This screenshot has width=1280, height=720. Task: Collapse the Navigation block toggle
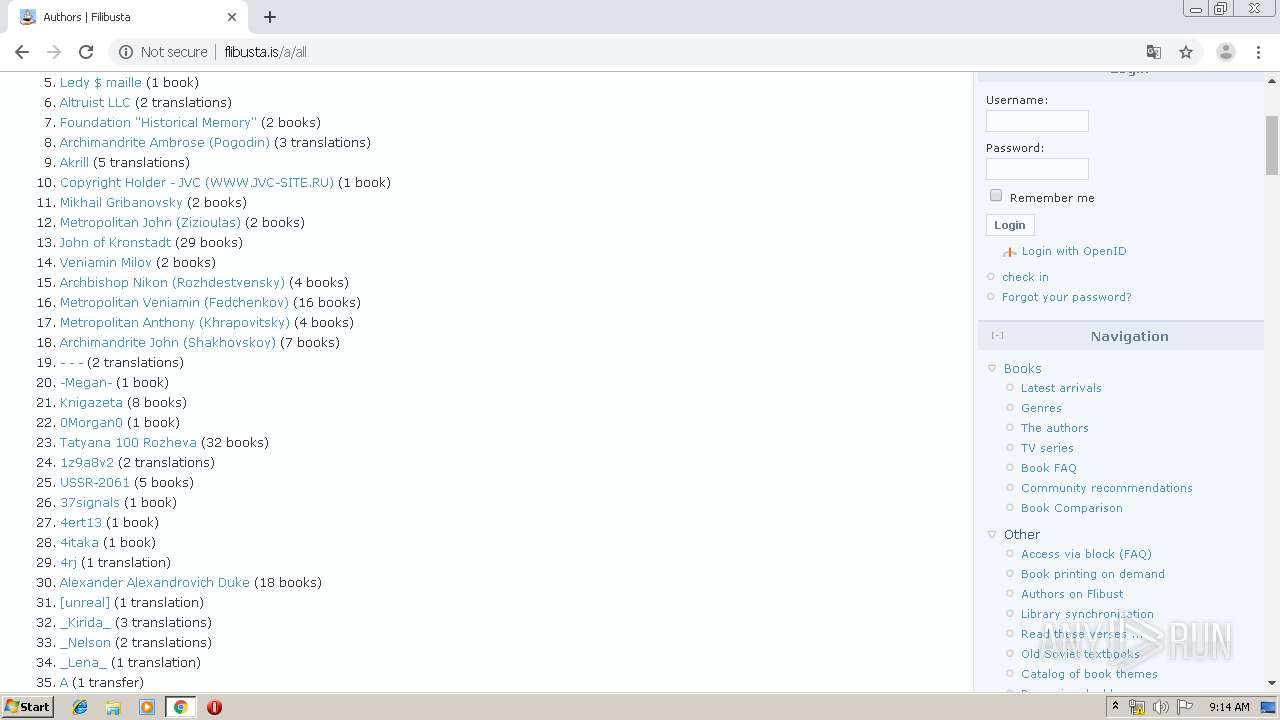click(x=997, y=336)
